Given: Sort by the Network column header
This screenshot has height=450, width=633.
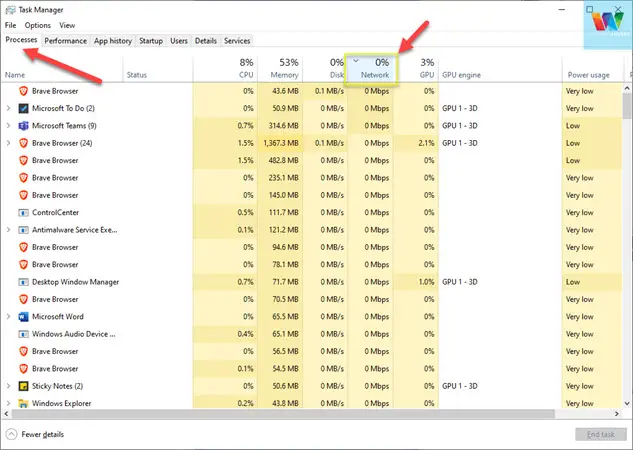Looking at the screenshot, I should pos(371,68).
